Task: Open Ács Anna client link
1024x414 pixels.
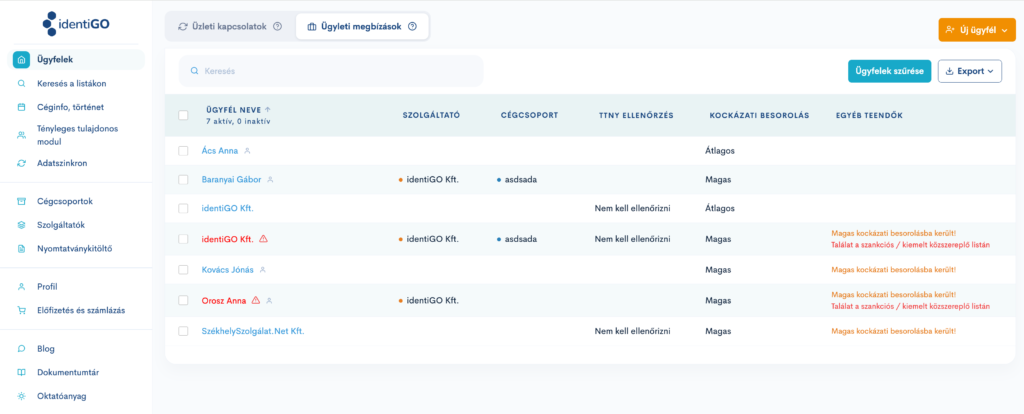Action: point(220,151)
